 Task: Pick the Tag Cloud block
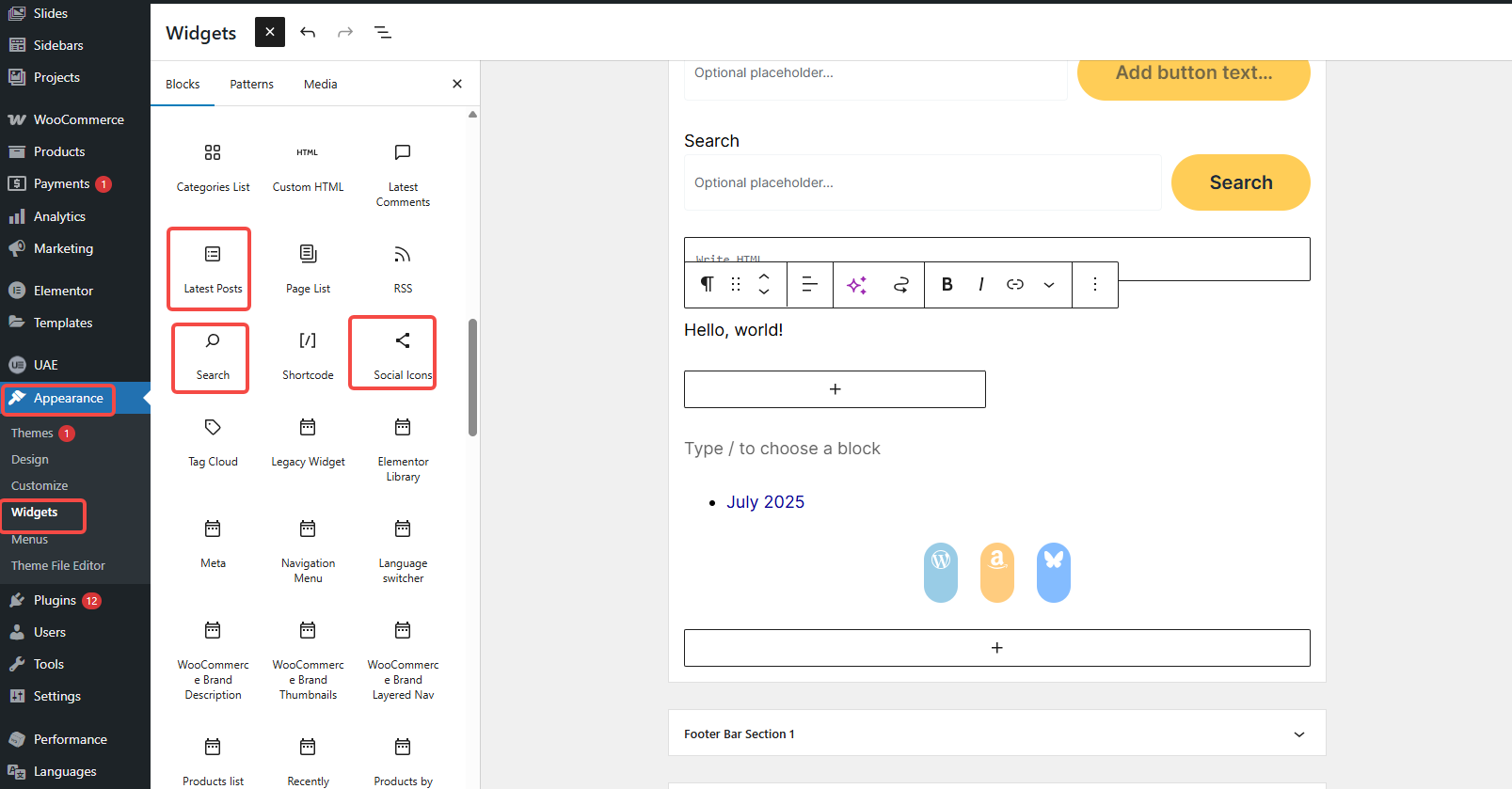pyautogui.click(x=213, y=441)
